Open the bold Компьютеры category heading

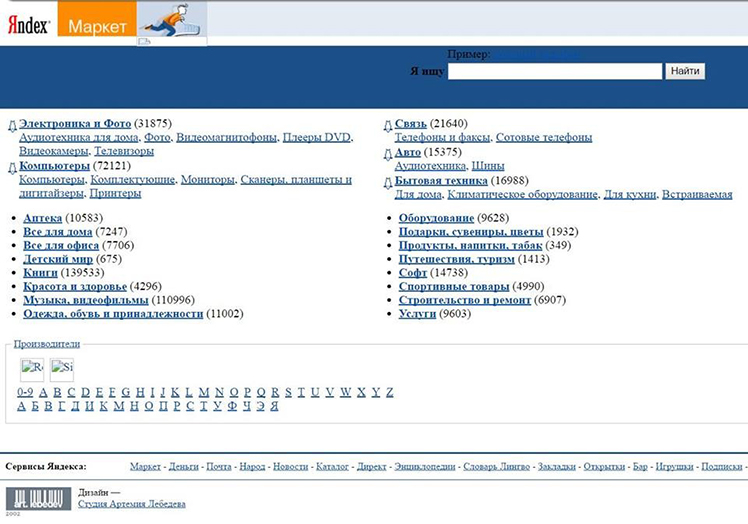click(x=54, y=166)
